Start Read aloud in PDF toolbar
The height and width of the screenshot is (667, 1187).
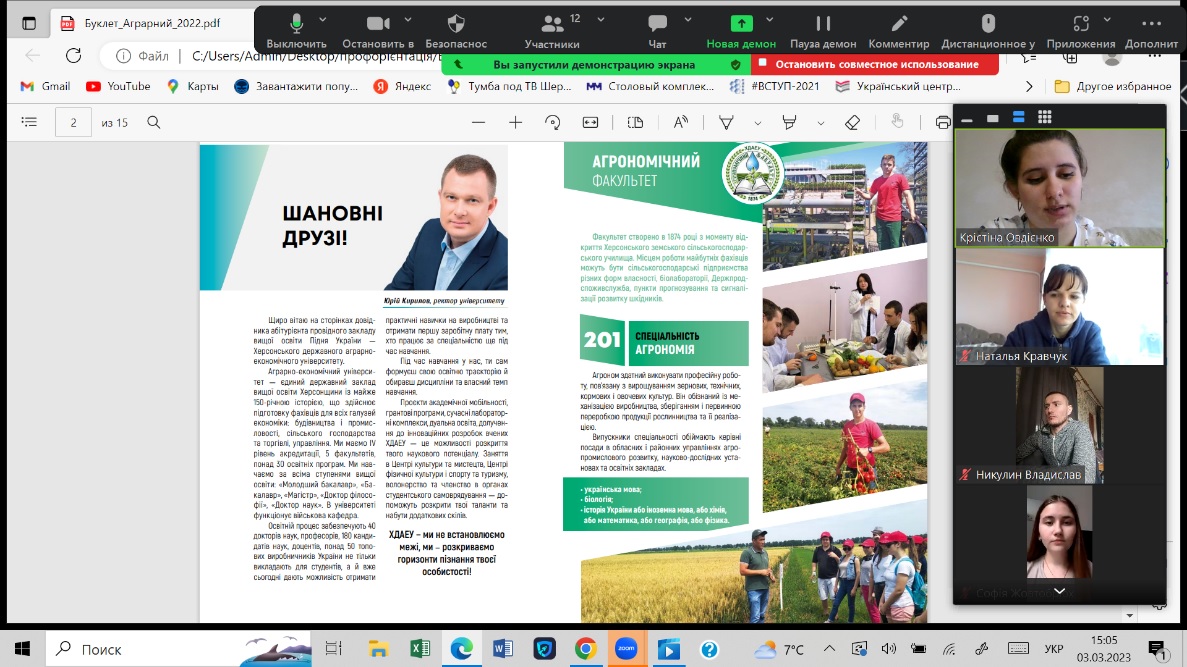pos(681,122)
